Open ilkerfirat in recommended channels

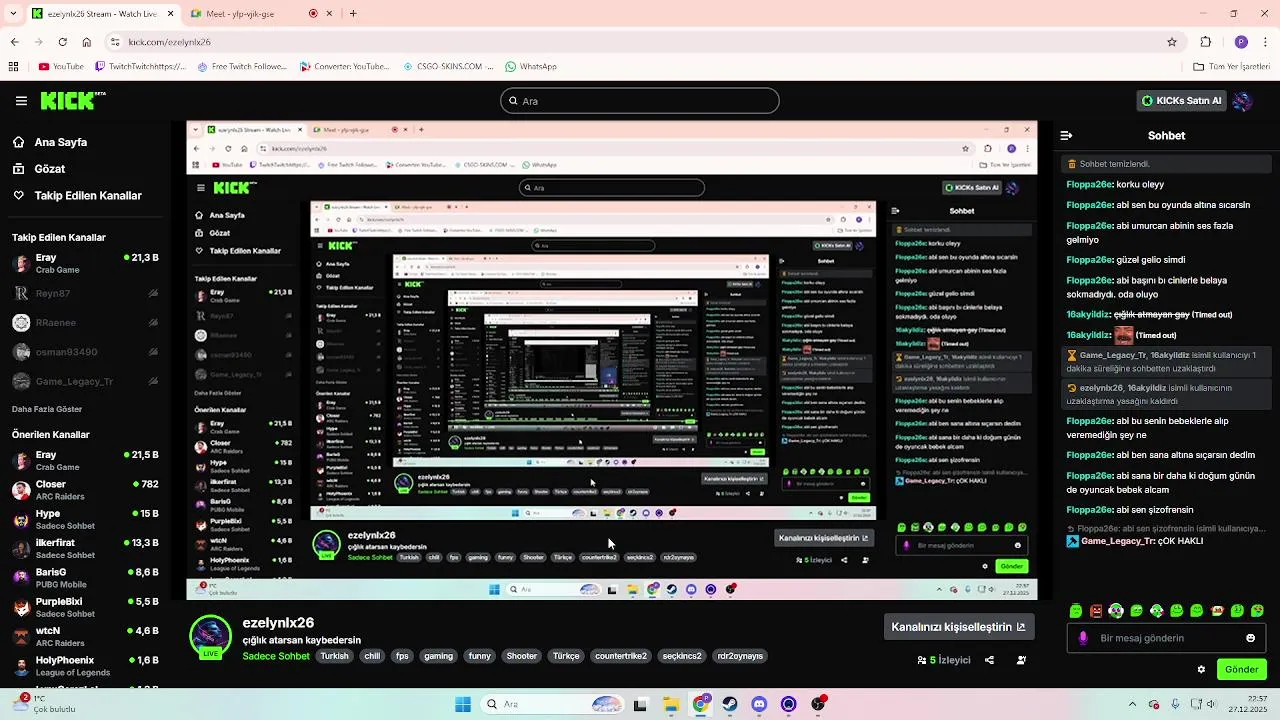tap(85, 549)
